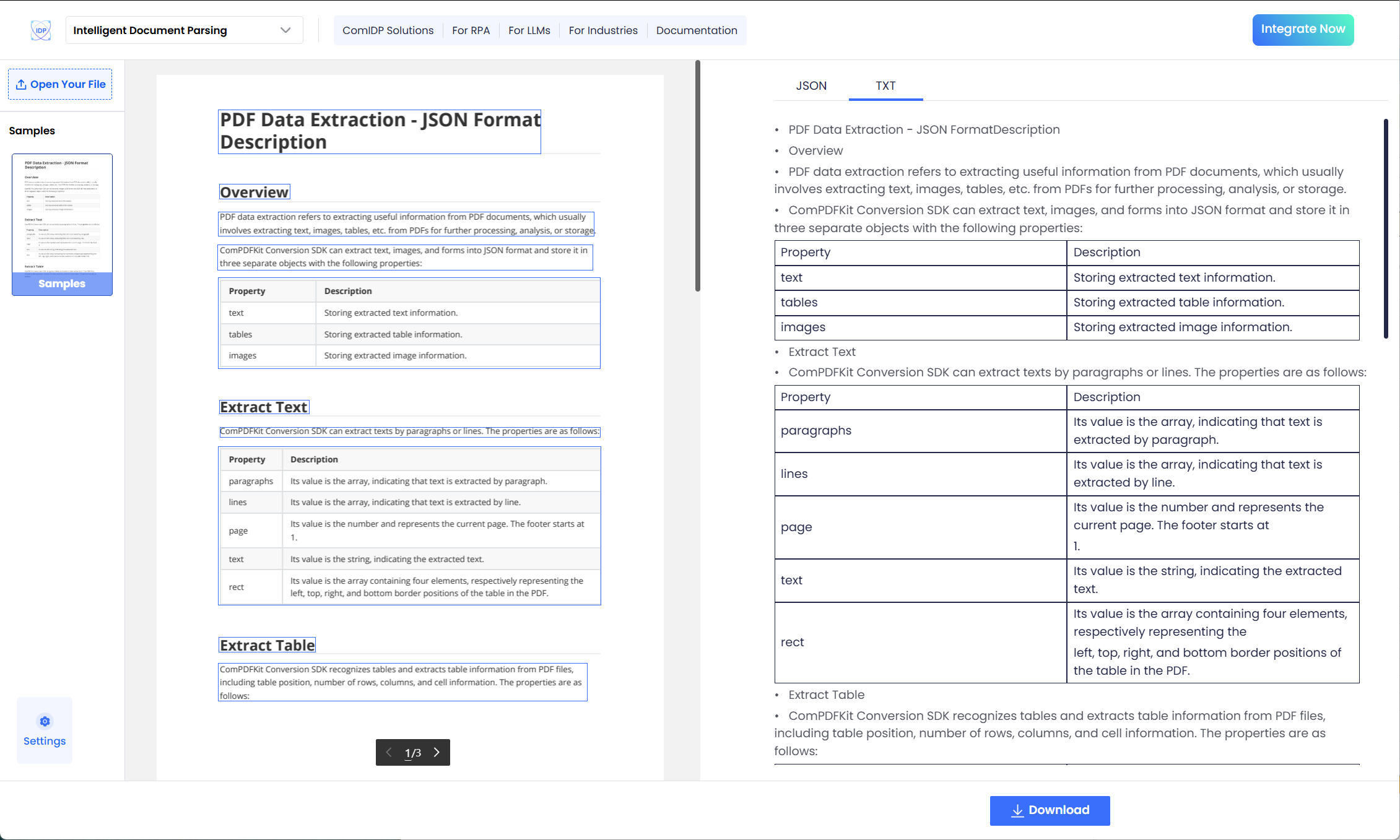Open the Intelligent Document Parsing dropdown
This screenshot has width=1400, height=840.
pyautogui.click(x=184, y=30)
